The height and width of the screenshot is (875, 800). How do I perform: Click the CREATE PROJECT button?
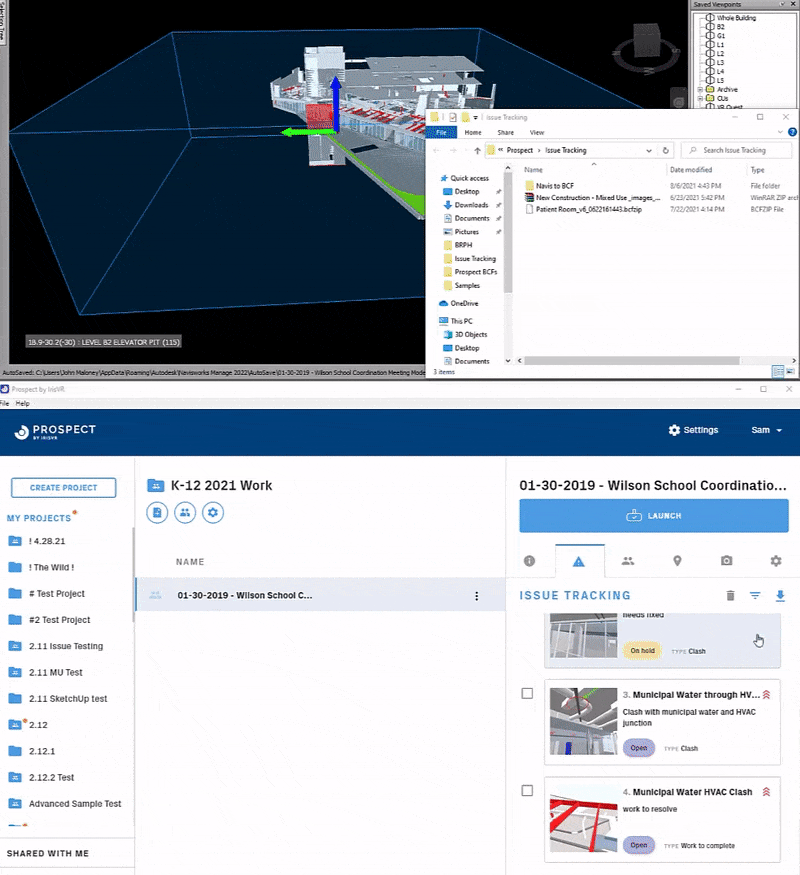pos(64,488)
